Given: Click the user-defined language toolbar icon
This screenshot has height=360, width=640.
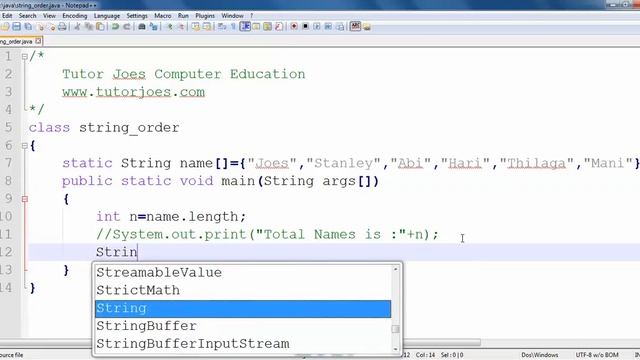Looking at the screenshot, I should coord(256,27).
